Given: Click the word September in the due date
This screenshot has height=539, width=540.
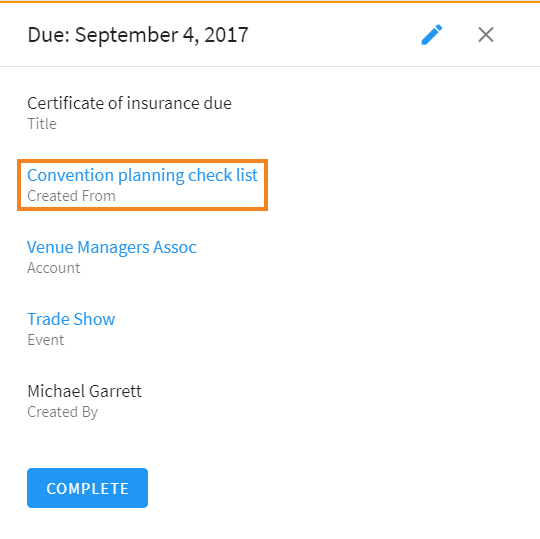Looking at the screenshot, I should coord(126,35).
